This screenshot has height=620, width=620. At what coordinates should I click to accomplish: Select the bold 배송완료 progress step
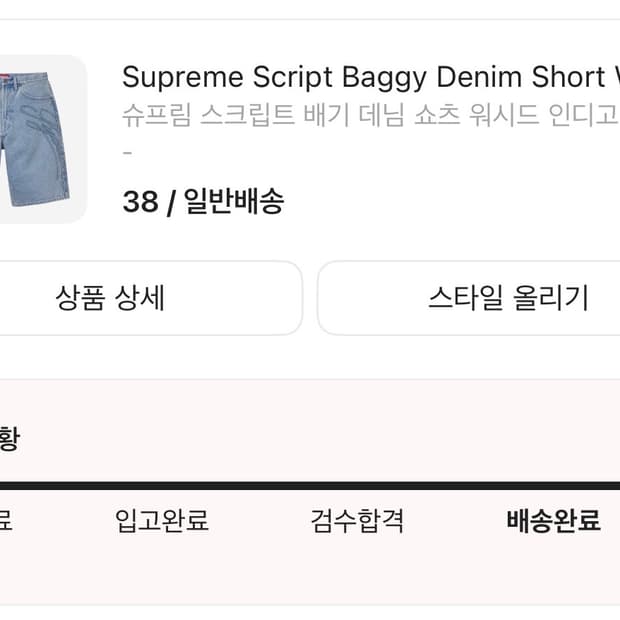tap(553, 520)
